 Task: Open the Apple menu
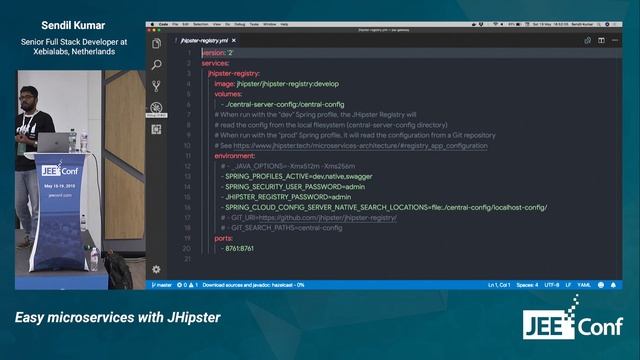click(153, 24)
